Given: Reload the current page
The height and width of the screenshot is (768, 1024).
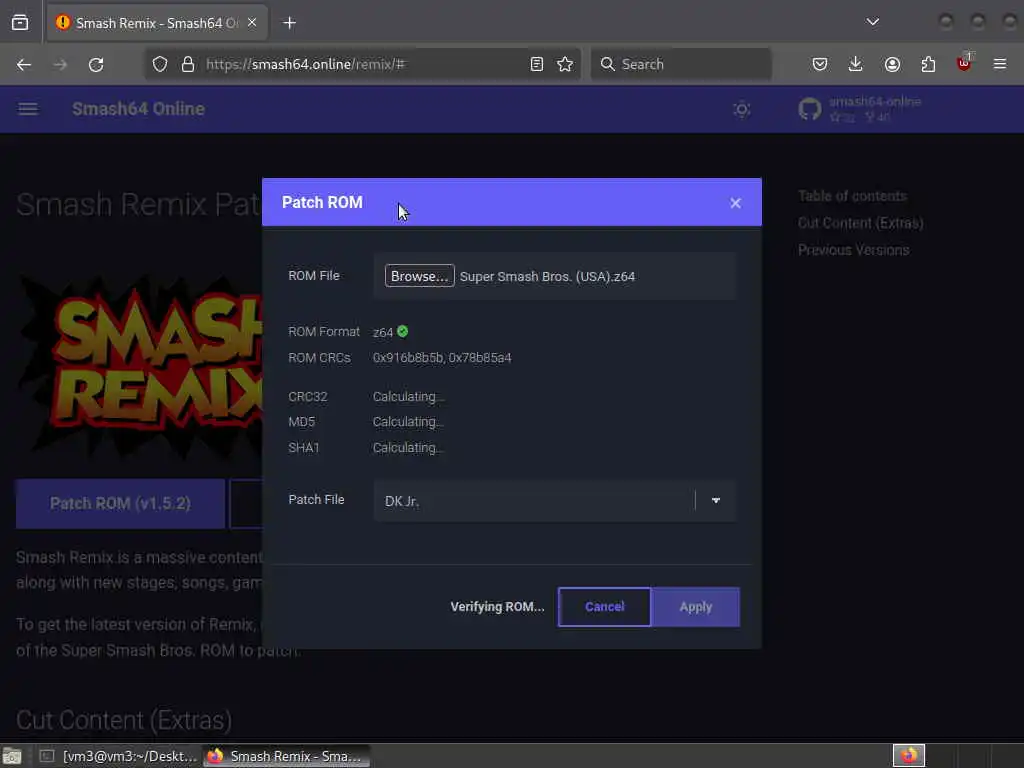Looking at the screenshot, I should coord(96,64).
